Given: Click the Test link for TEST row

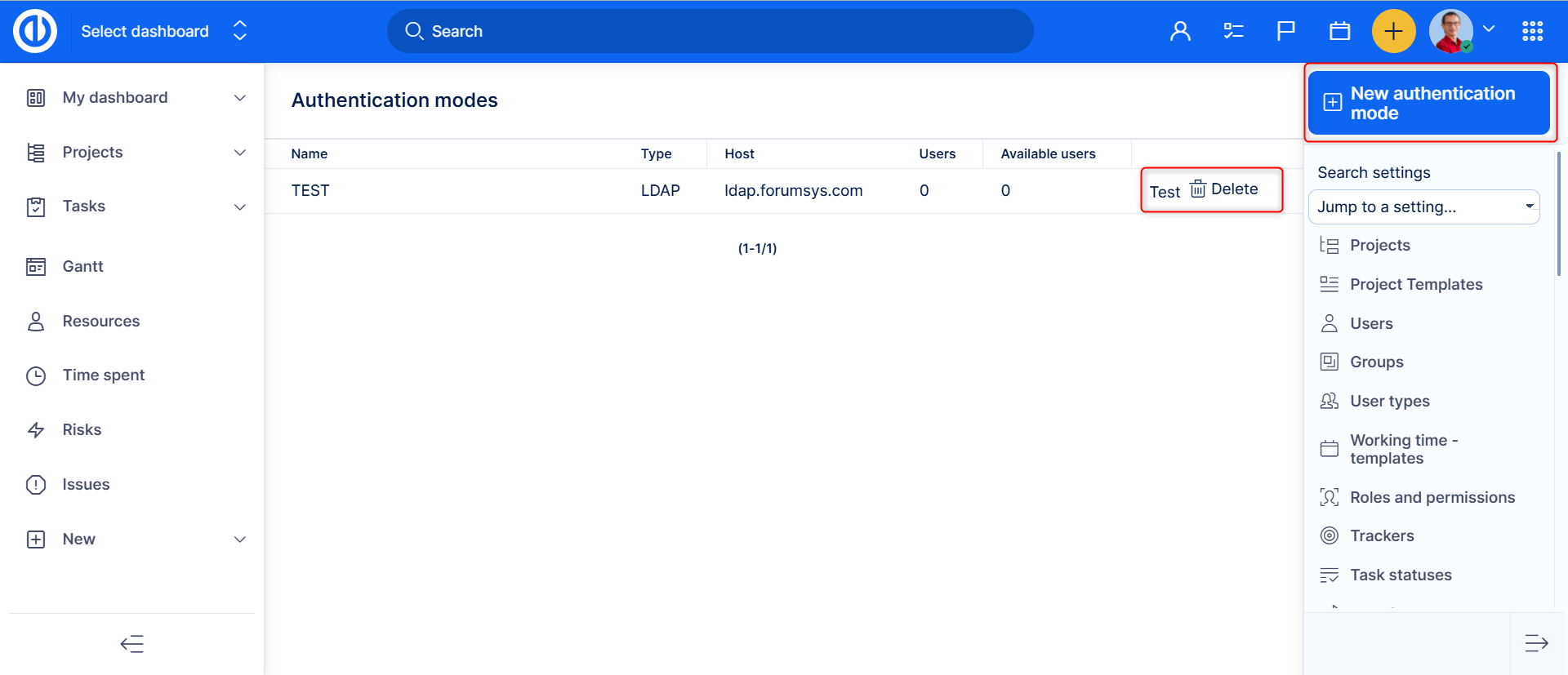Looking at the screenshot, I should 1165,192.
